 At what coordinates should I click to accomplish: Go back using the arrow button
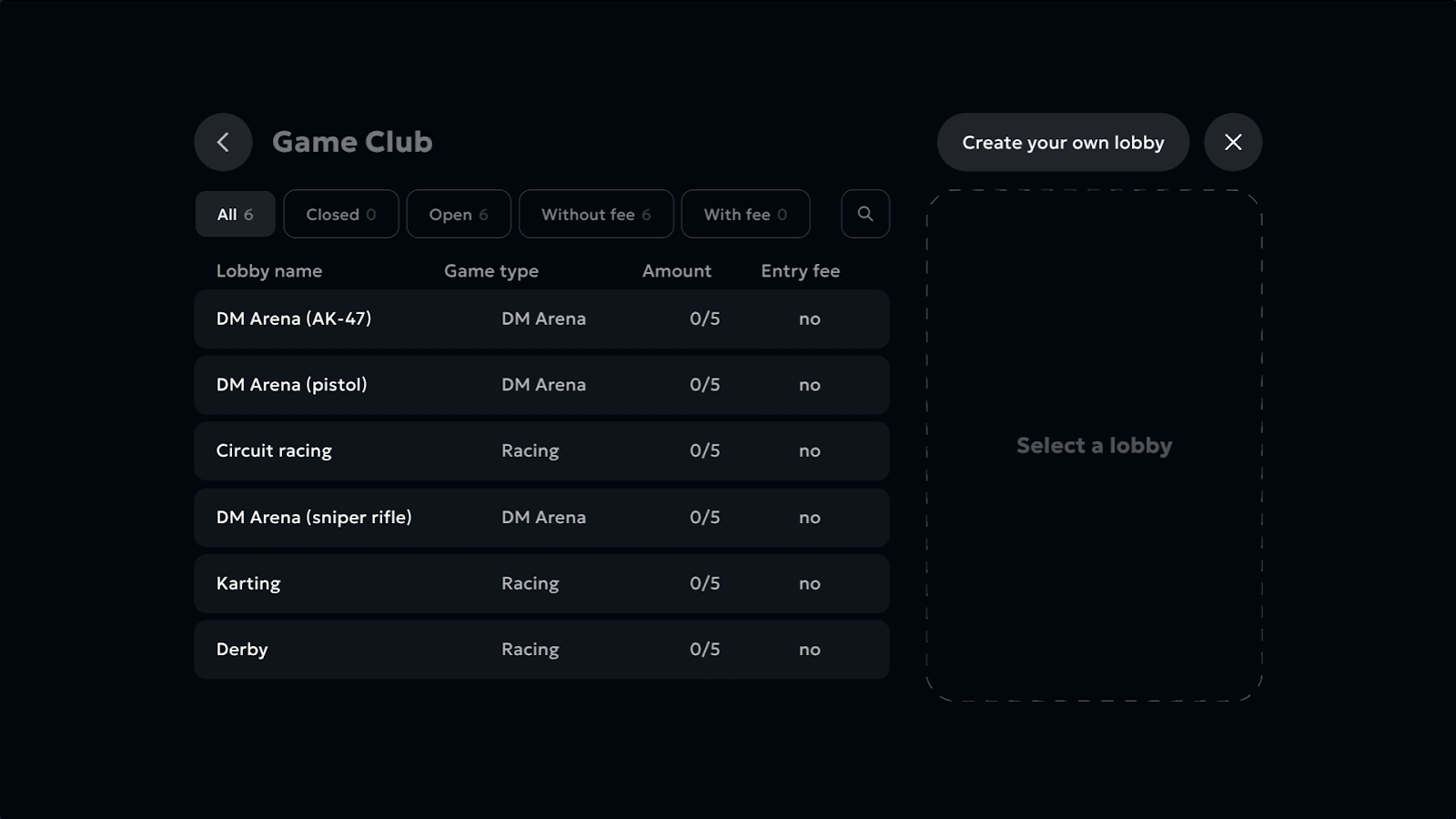pyautogui.click(x=223, y=142)
